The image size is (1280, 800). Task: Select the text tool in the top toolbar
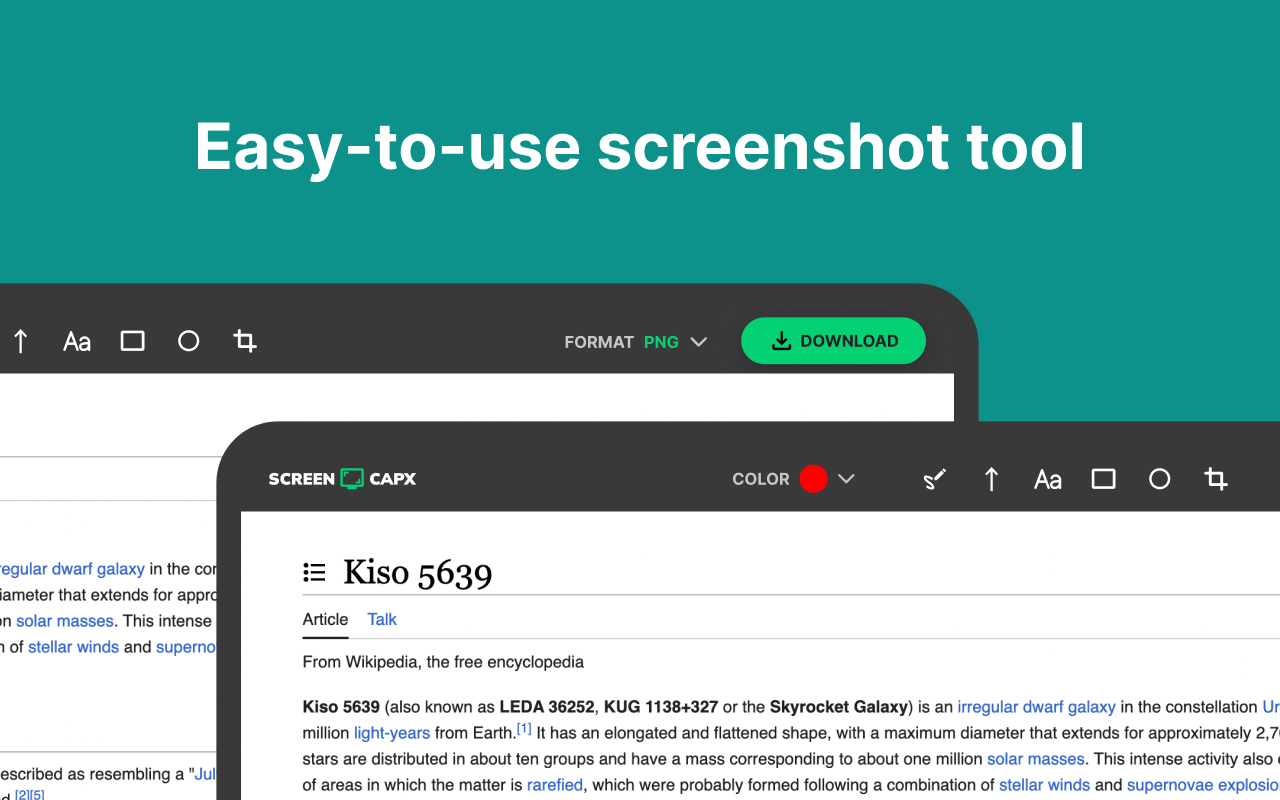point(76,341)
